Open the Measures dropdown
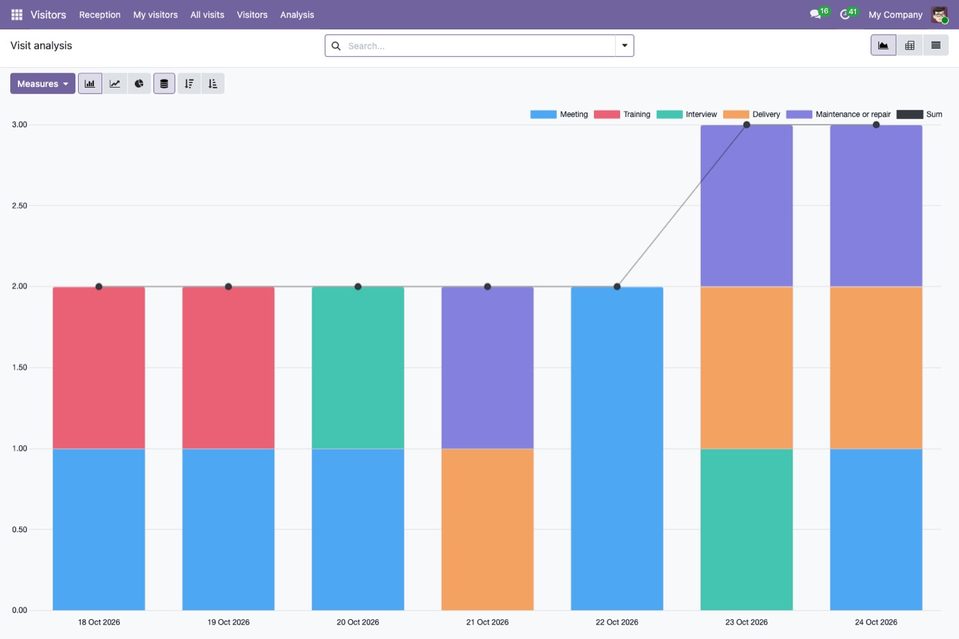Image resolution: width=959 pixels, height=639 pixels. tap(43, 84)
